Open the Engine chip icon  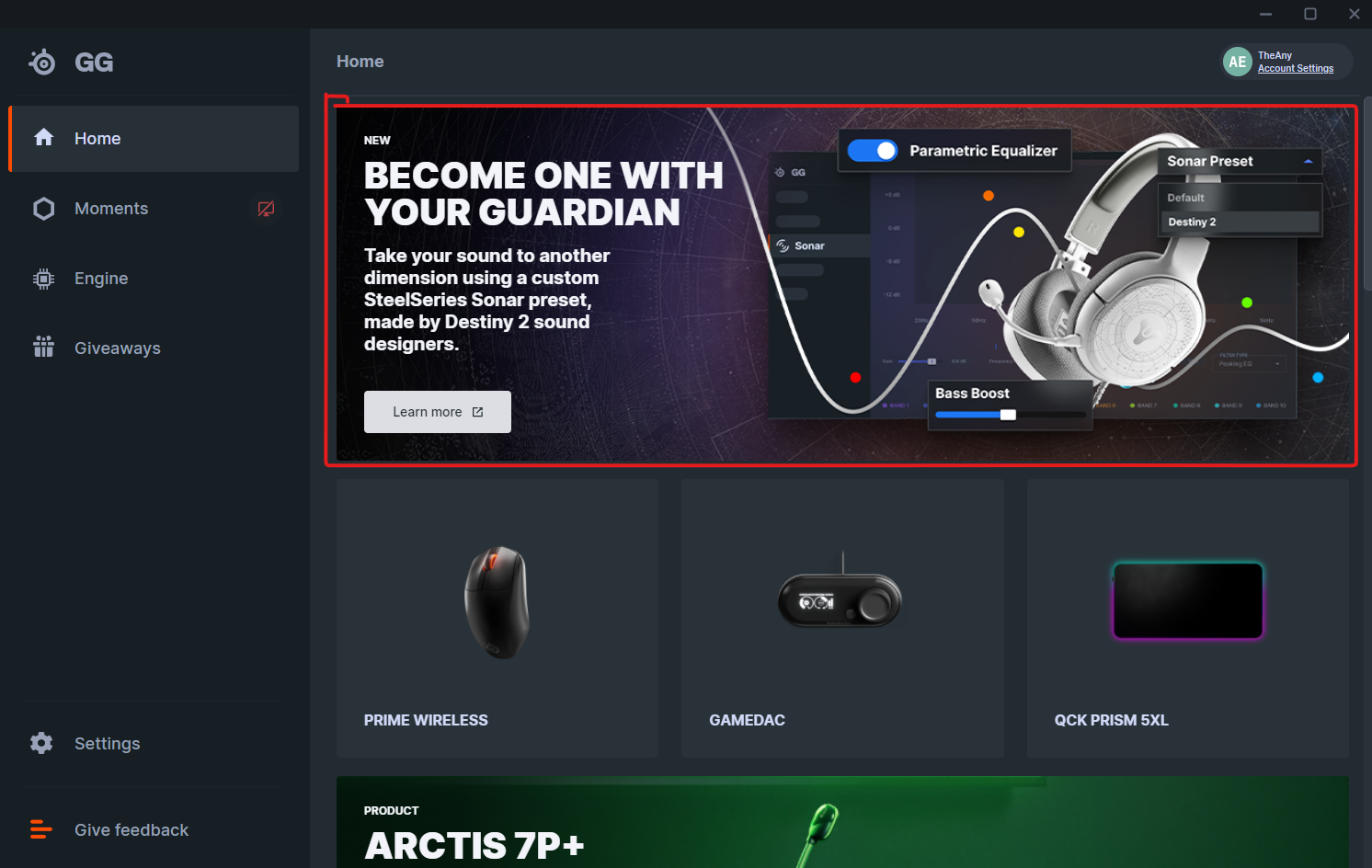pos(43,279)
